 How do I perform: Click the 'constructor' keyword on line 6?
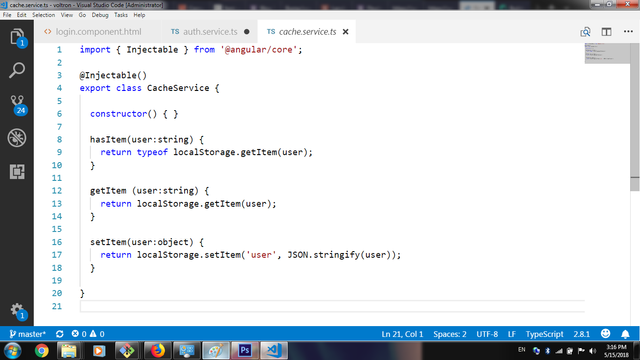pyautogui.click(x=118, y=114)
